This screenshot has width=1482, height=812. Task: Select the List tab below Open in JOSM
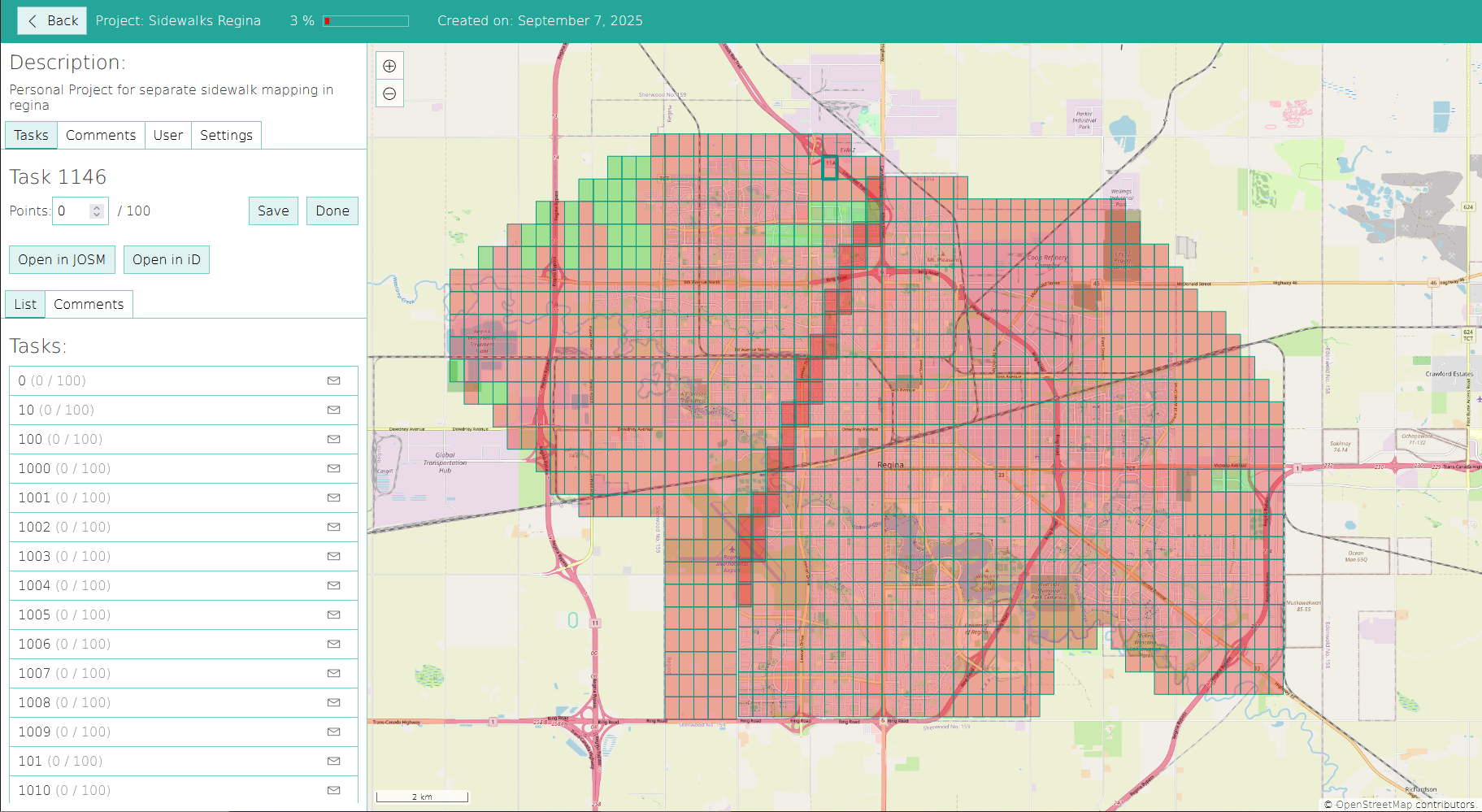click(x=24, y=303)
